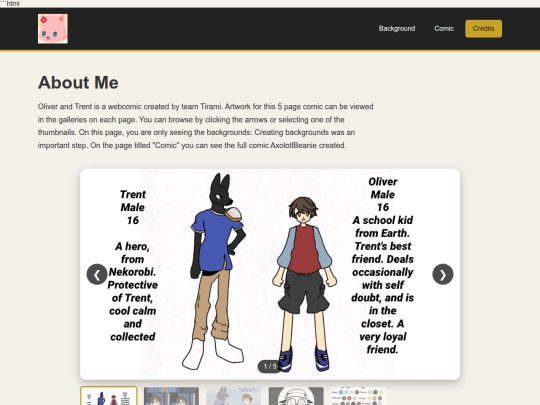
Task: Select the TRENT title thumbnail
Action: click(234, 396)
